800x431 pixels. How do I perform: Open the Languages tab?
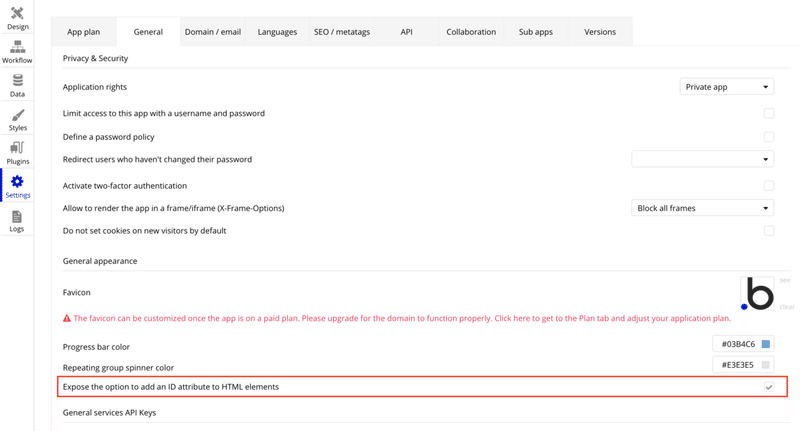tap(277, 32)
